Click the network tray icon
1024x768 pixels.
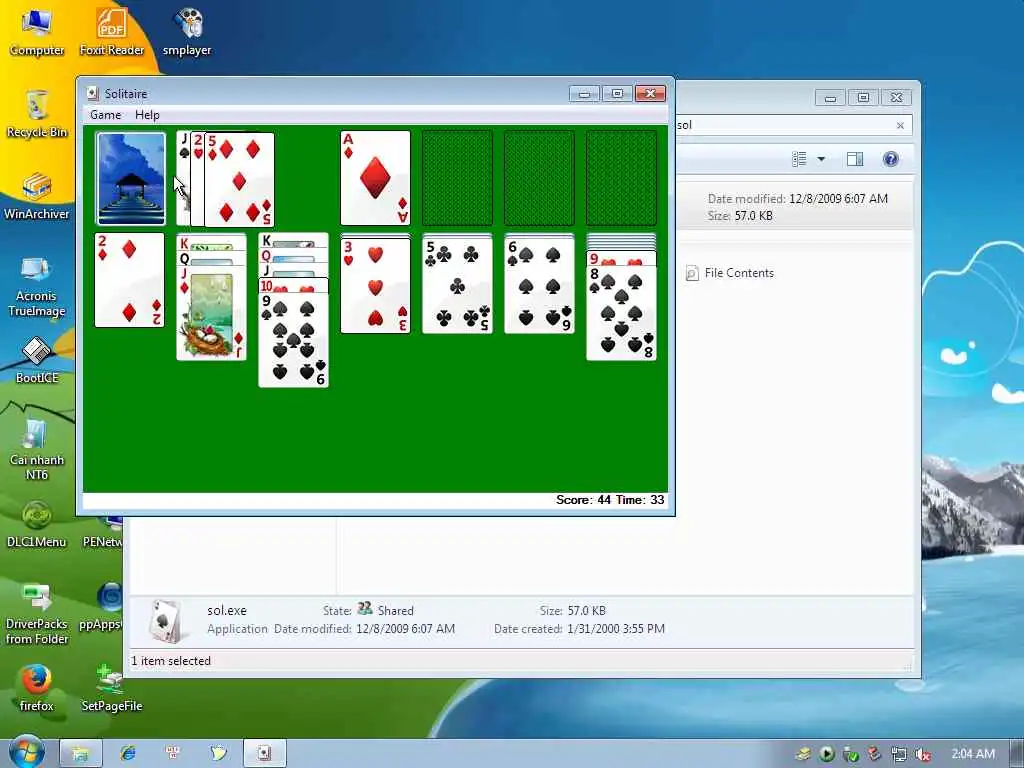click(x=899, y=755)
